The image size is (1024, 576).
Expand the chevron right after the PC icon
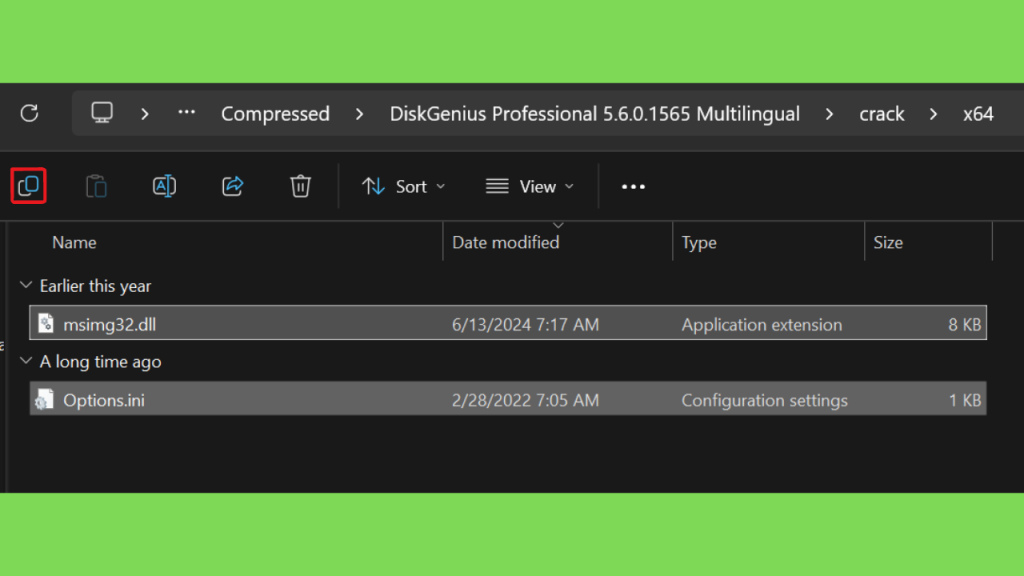pos(145,114)
